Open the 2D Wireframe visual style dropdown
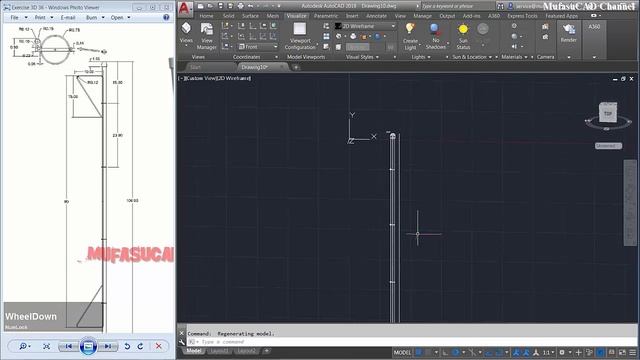The height and width of the screenshot is (360, 640). [365, 26]
